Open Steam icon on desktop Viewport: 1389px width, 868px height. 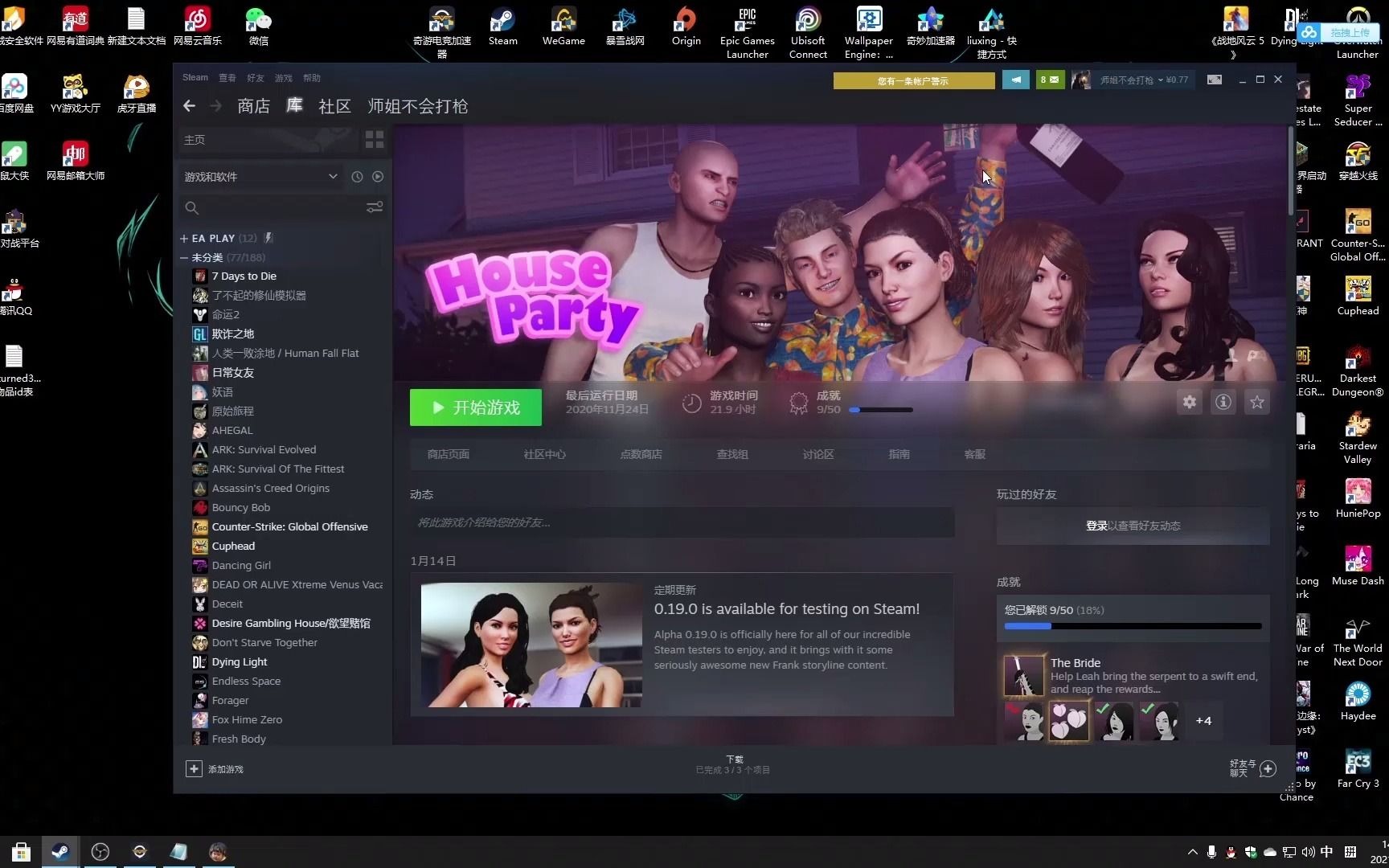[x=502, y=27]
